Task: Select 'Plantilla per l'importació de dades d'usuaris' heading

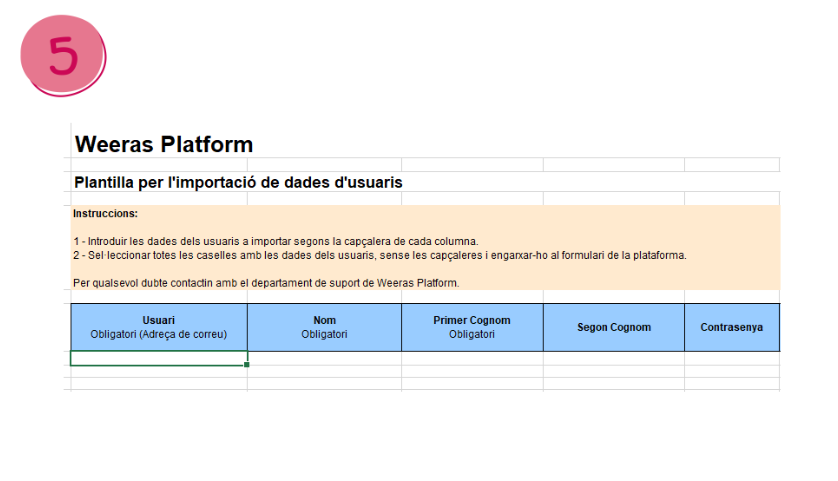Action: (238, 182)
